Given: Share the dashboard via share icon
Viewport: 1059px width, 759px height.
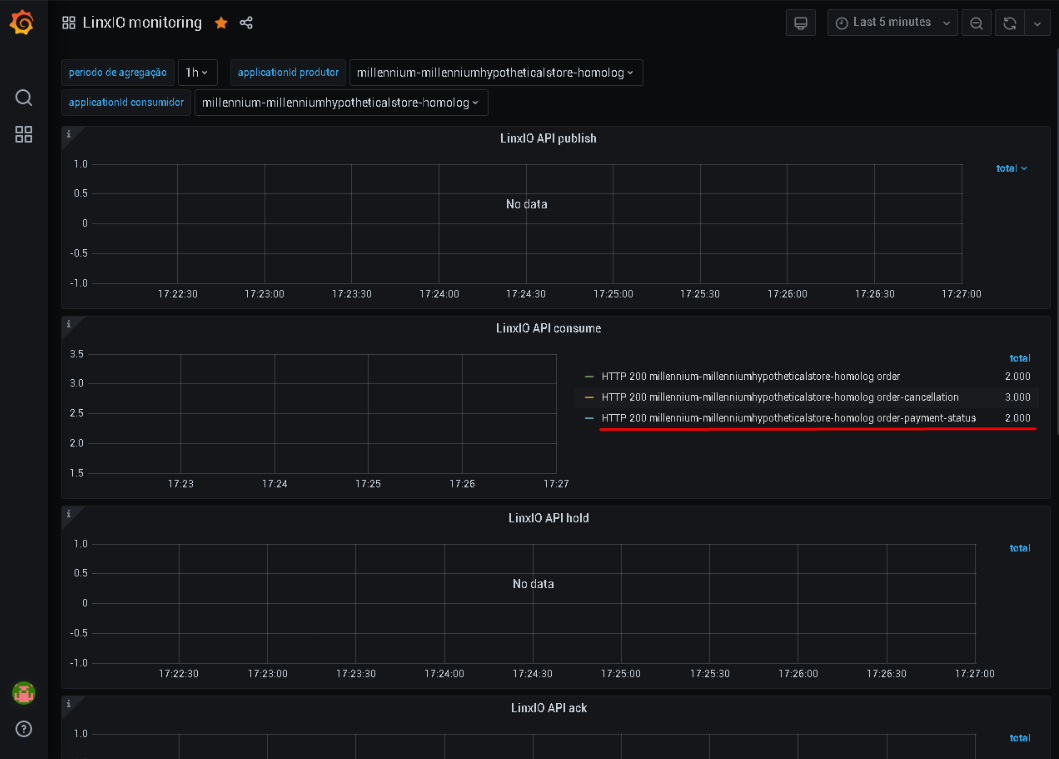Looking at the screenshot, I should point(247,23).
